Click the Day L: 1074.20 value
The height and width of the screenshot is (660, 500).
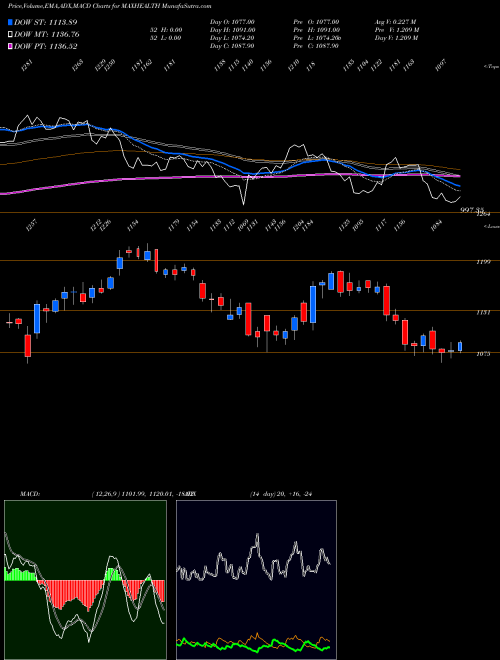pos(232,38)
